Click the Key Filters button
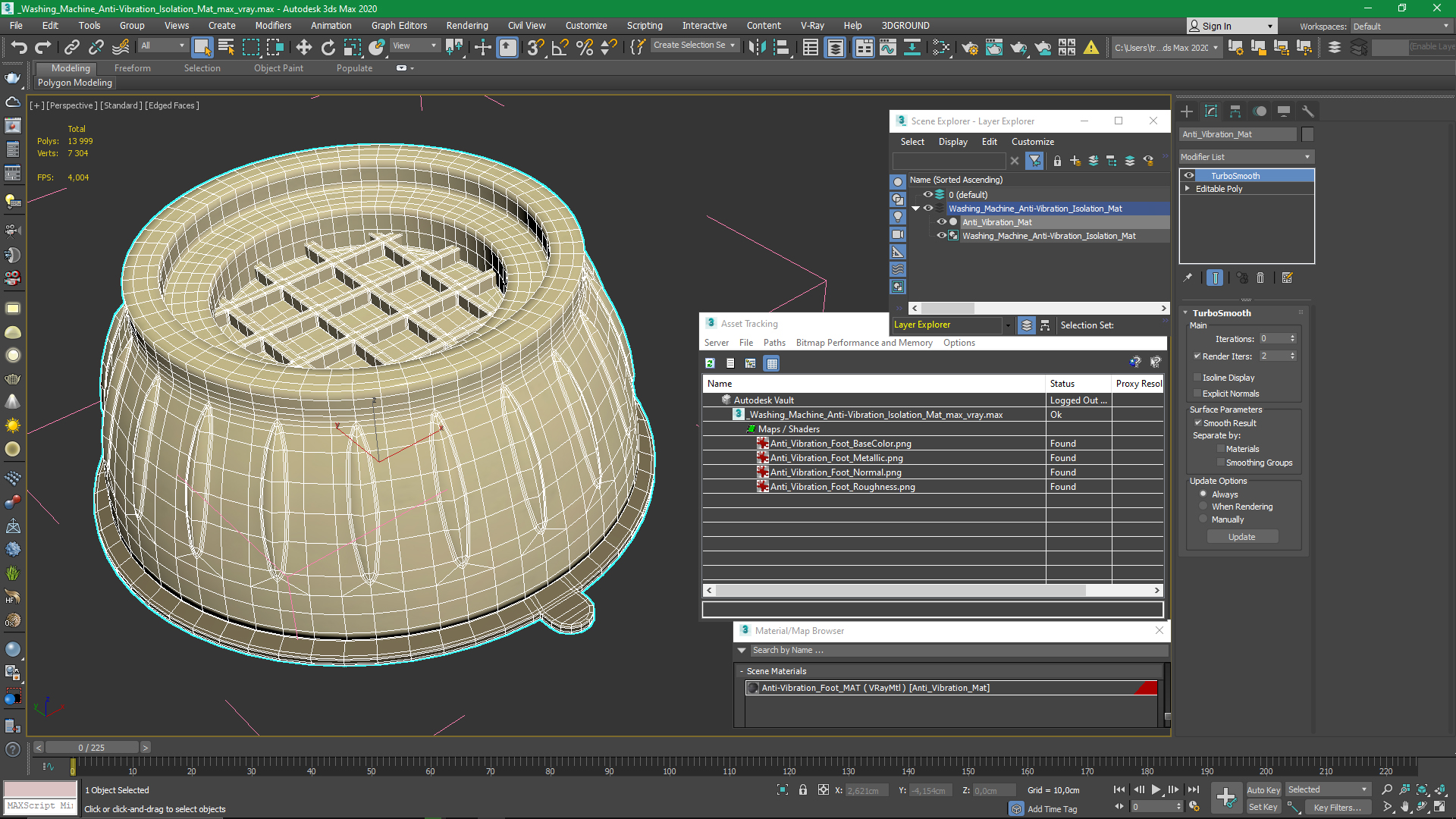The height and width of the screenshot is (819, 1456). coord(1337,807)
